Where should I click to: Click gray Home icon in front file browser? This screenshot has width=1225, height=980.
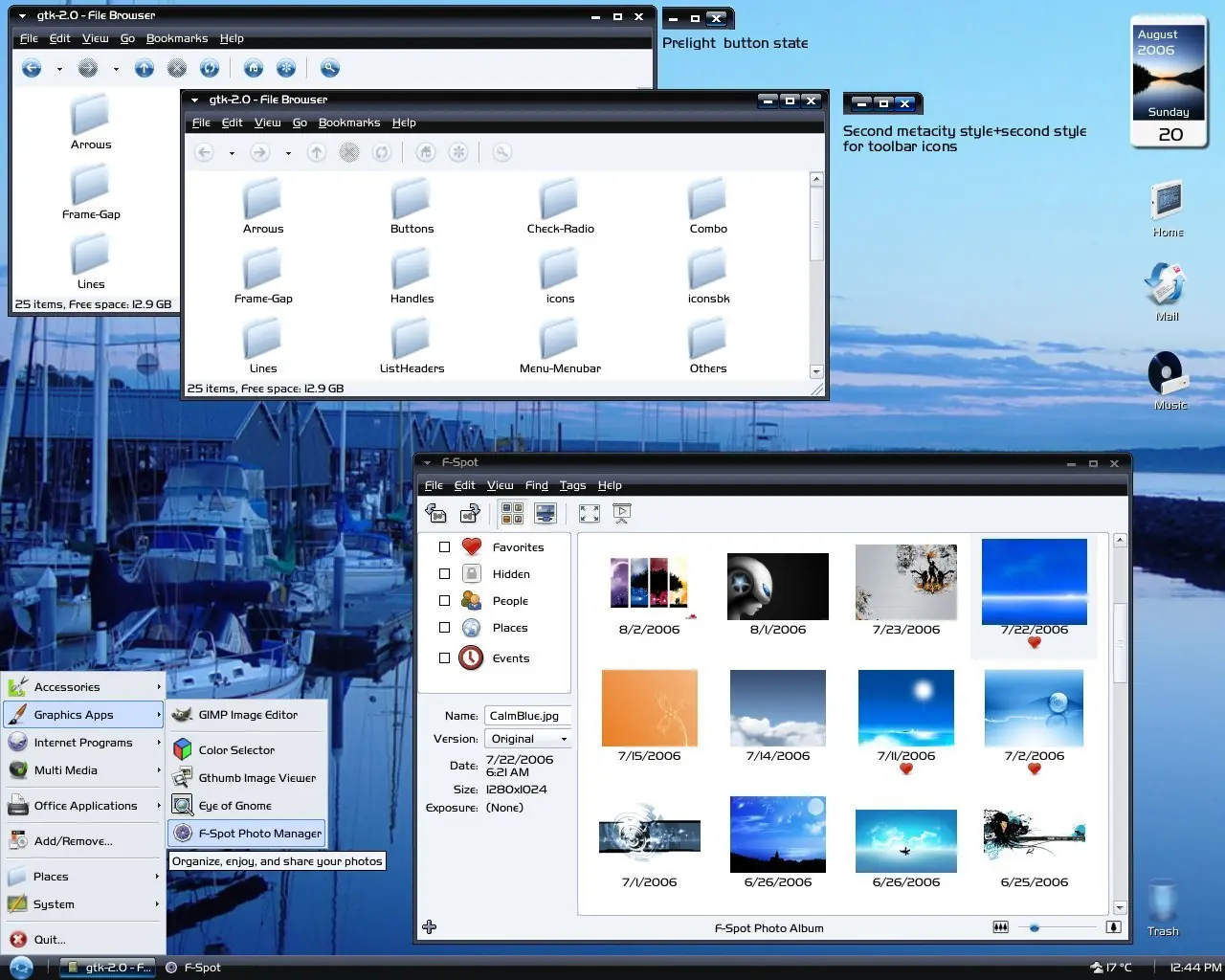tap(426, 152)
